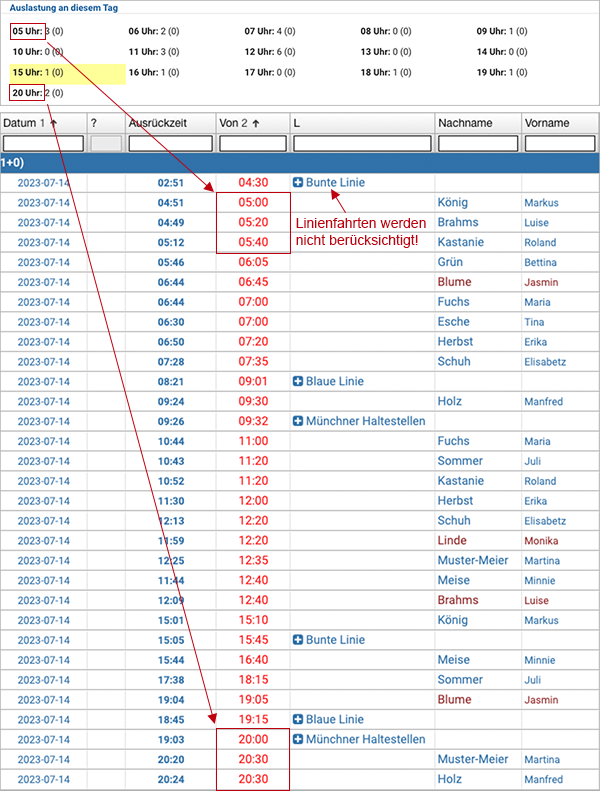Sort by the Von column header
The width and height of the screenshot is (600, 791).
point(253,123)
